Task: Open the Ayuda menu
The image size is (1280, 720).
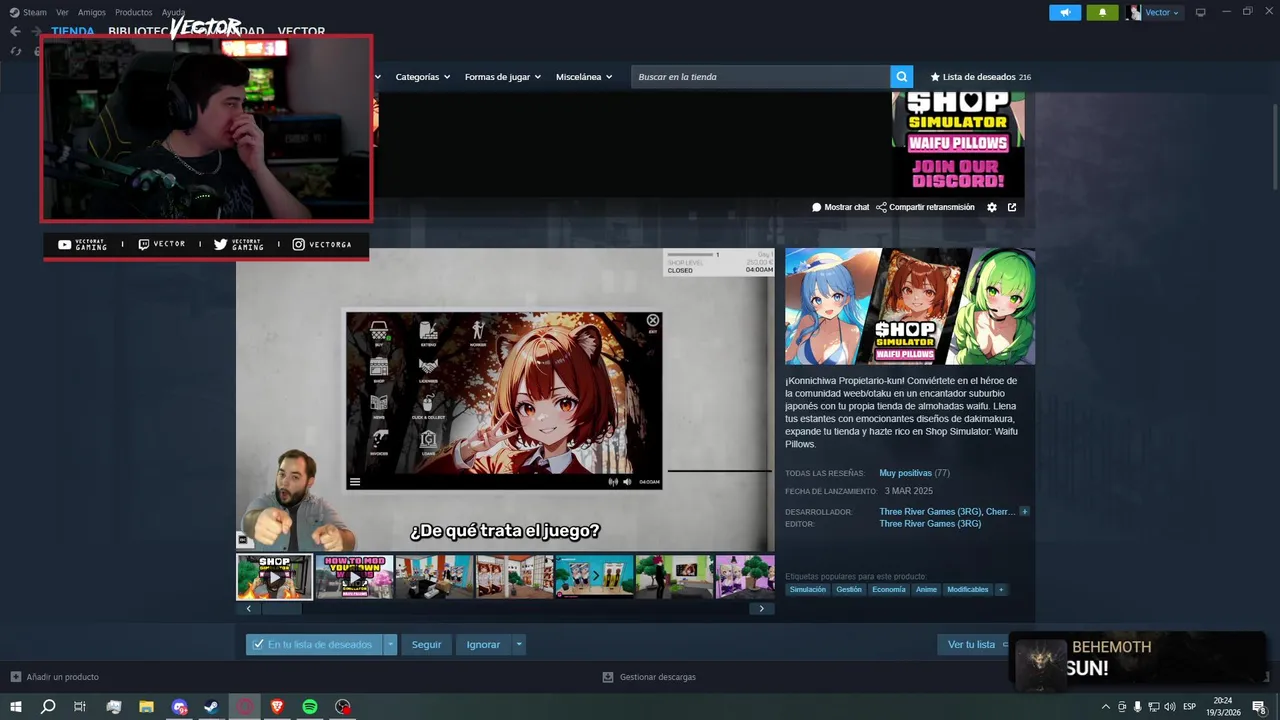Action: tap(173, 12)
